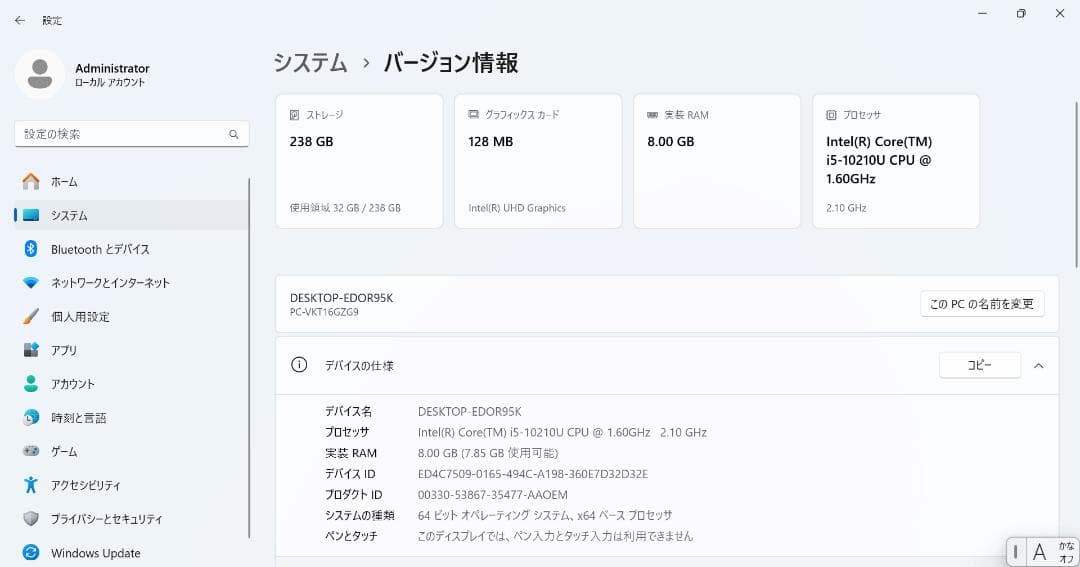Open アプリ settings in sidebar
The image size is (1080, 567).
pyautogui.click(x=132, y=350)
